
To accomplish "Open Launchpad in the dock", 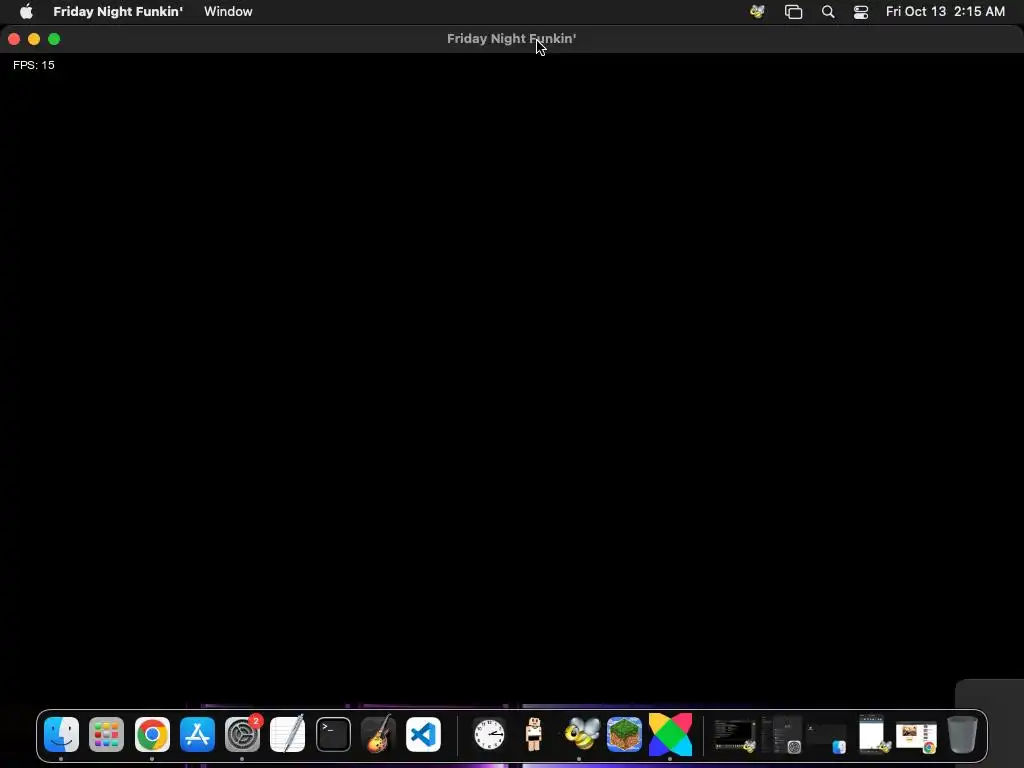I will click(106, 735).
